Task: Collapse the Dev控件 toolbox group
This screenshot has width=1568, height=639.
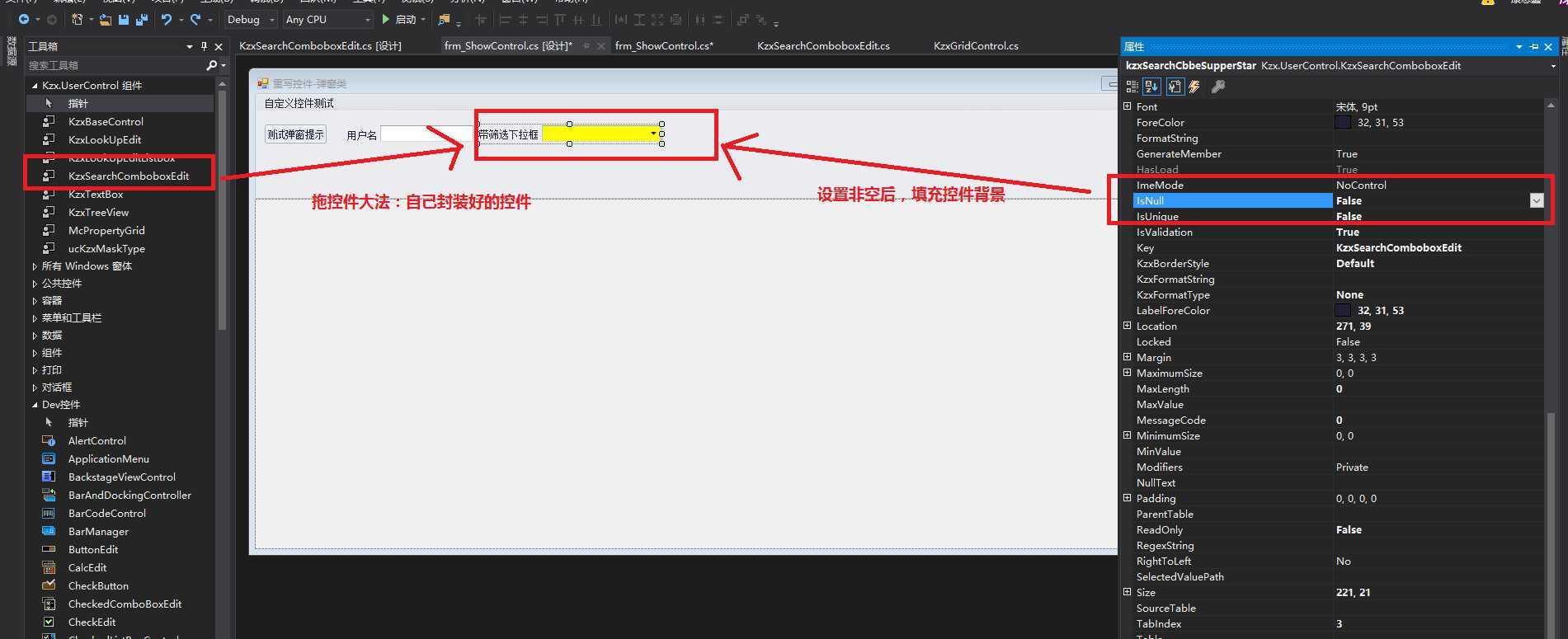Action: (35, 405)
